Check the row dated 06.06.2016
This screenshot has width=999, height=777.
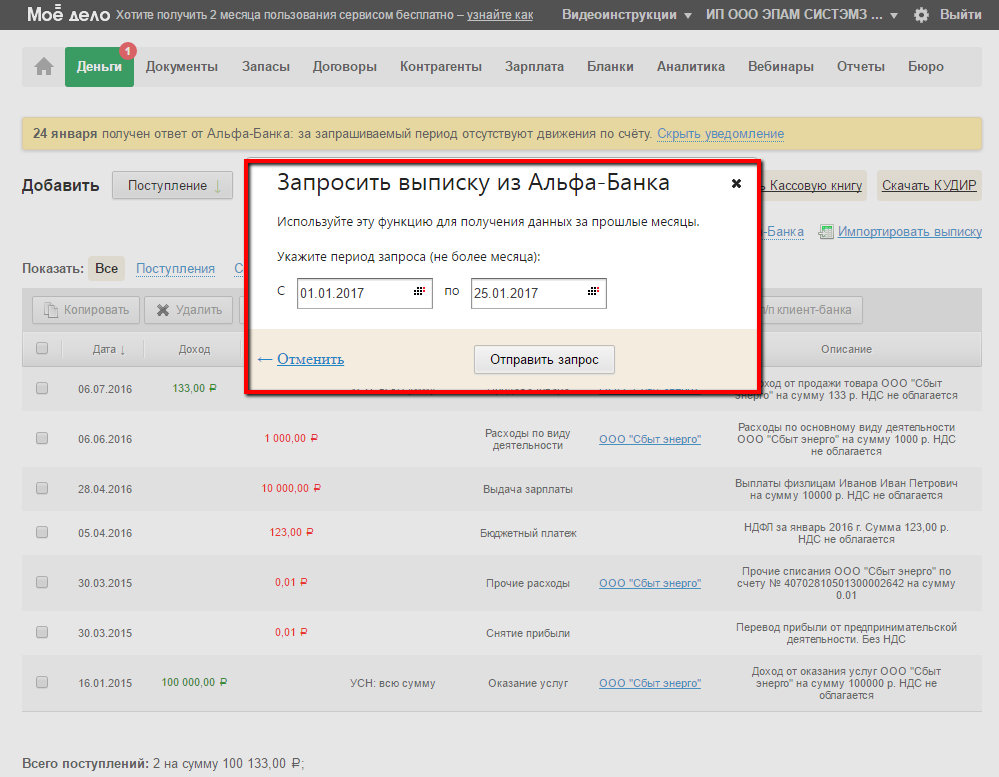(x=42, y=439)
